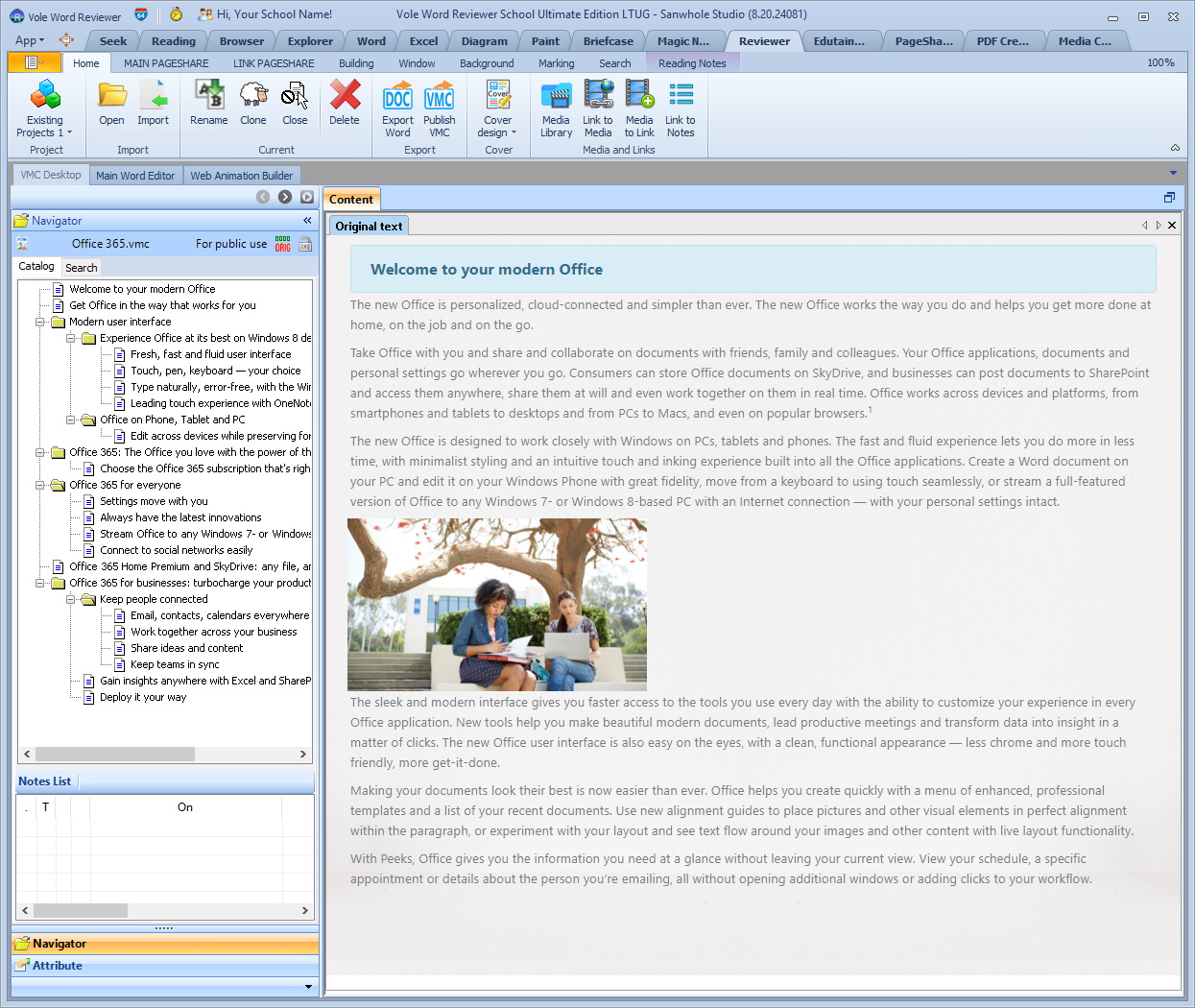Click the Link to Notes icon
Screen dimensions: 1195x1008
tap(681, 108)
